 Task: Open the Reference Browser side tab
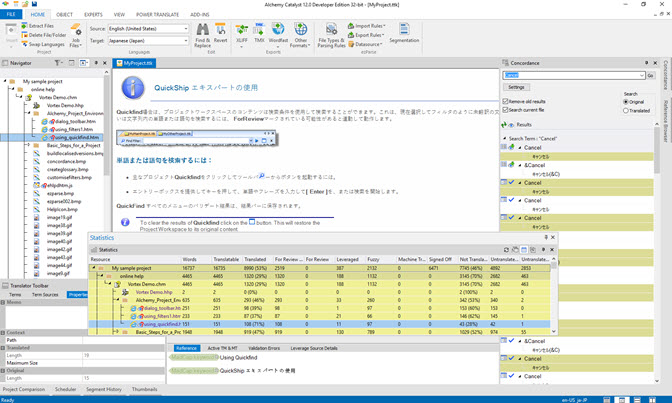666,121
